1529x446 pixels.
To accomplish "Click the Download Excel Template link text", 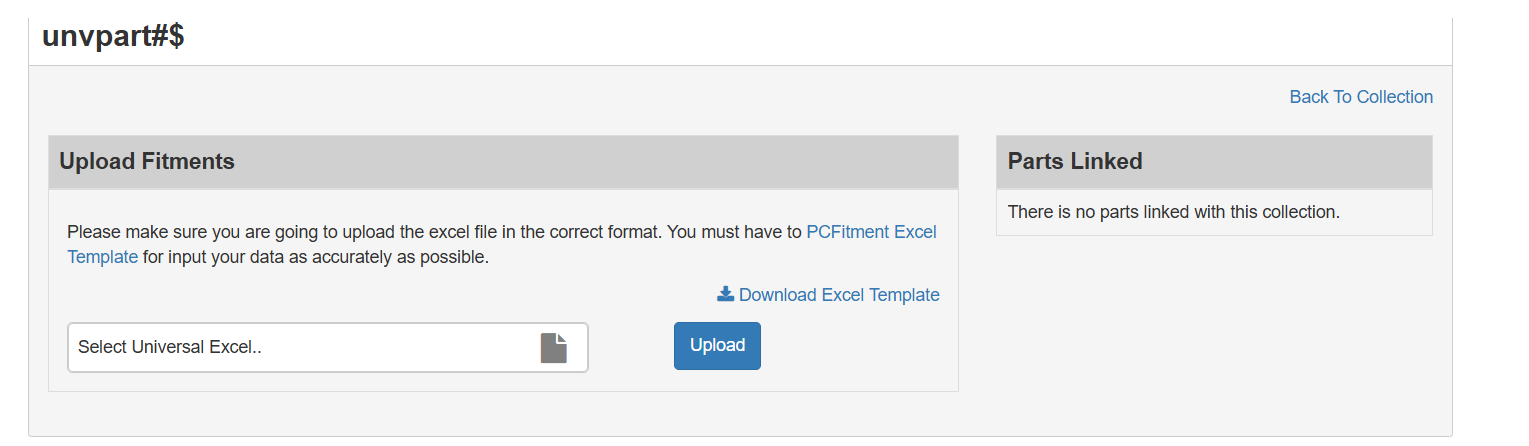I will [x=839, y=295].
